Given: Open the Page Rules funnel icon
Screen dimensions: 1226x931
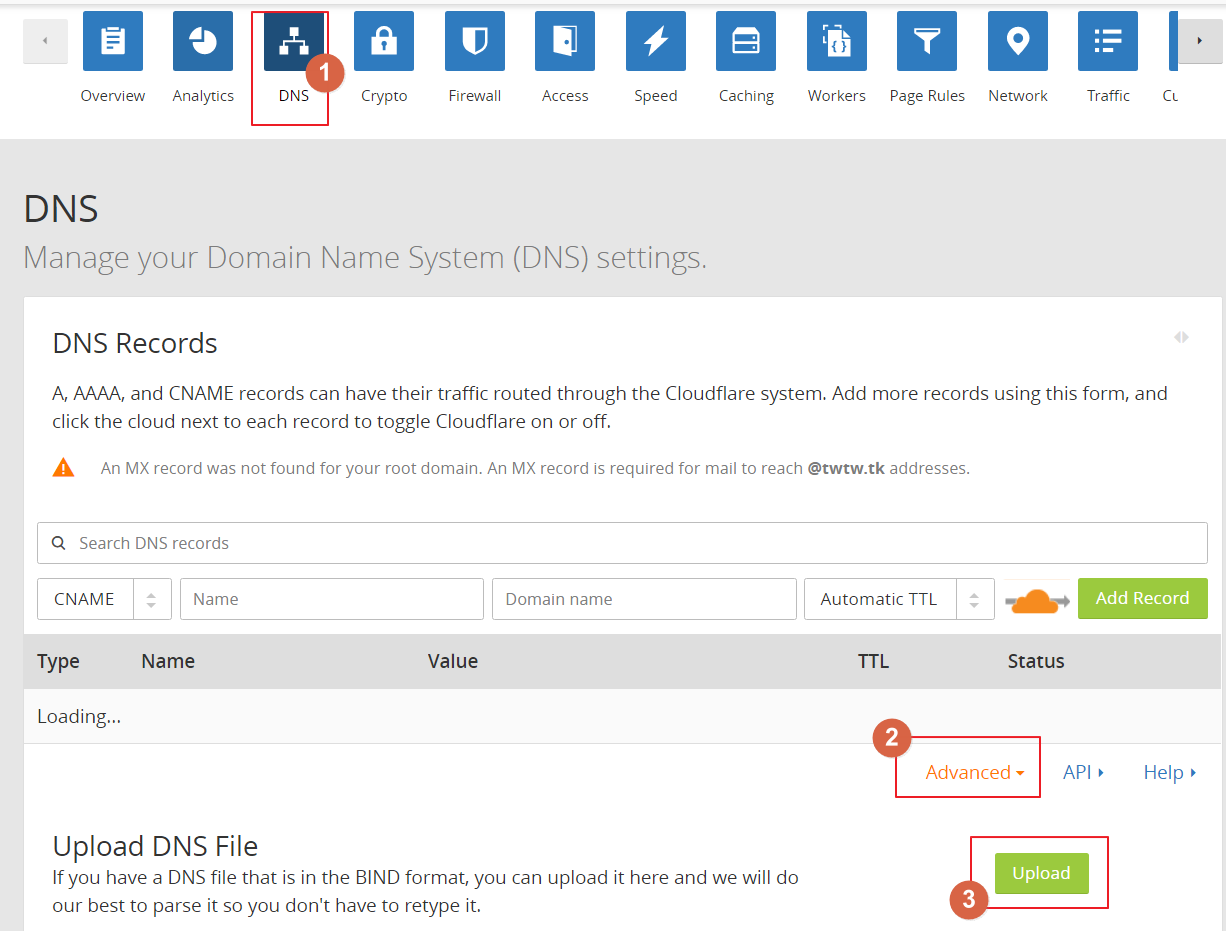Looking at the screenshot, I should [927, 41].
